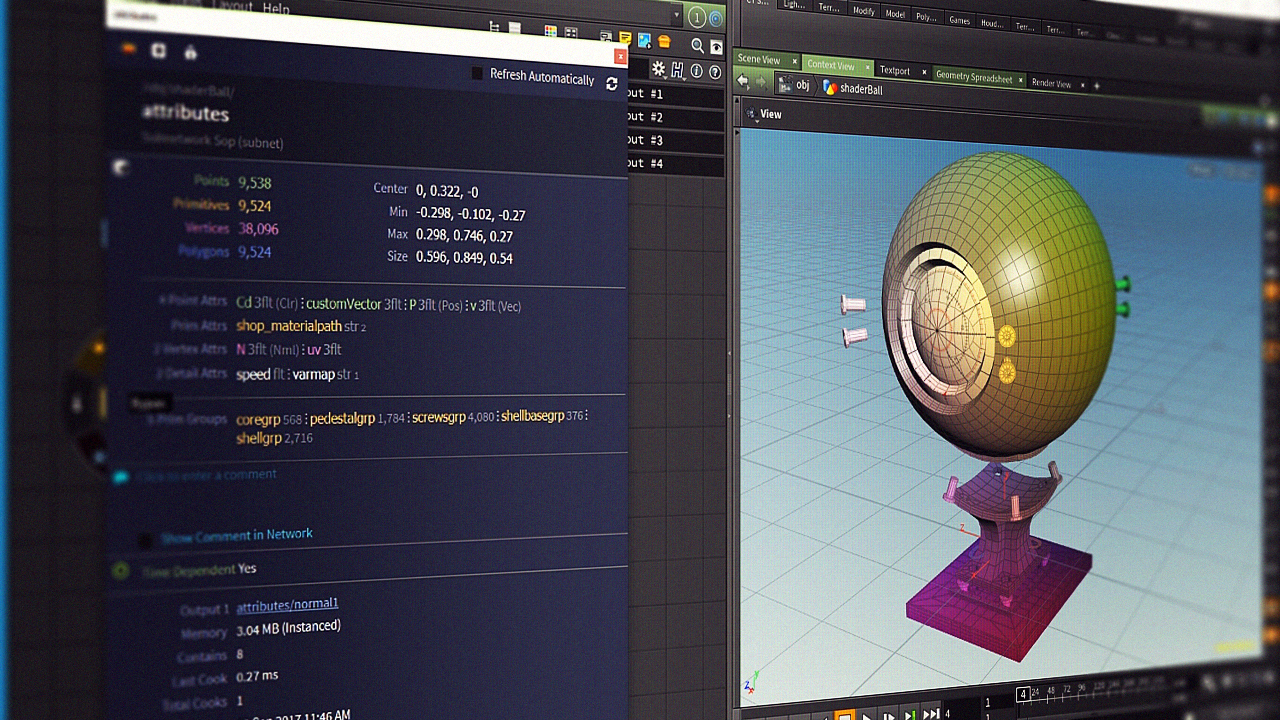Click the circled info icon in parameter pane
This screenshot has height=720, width=1280.
tap(698, 71)
